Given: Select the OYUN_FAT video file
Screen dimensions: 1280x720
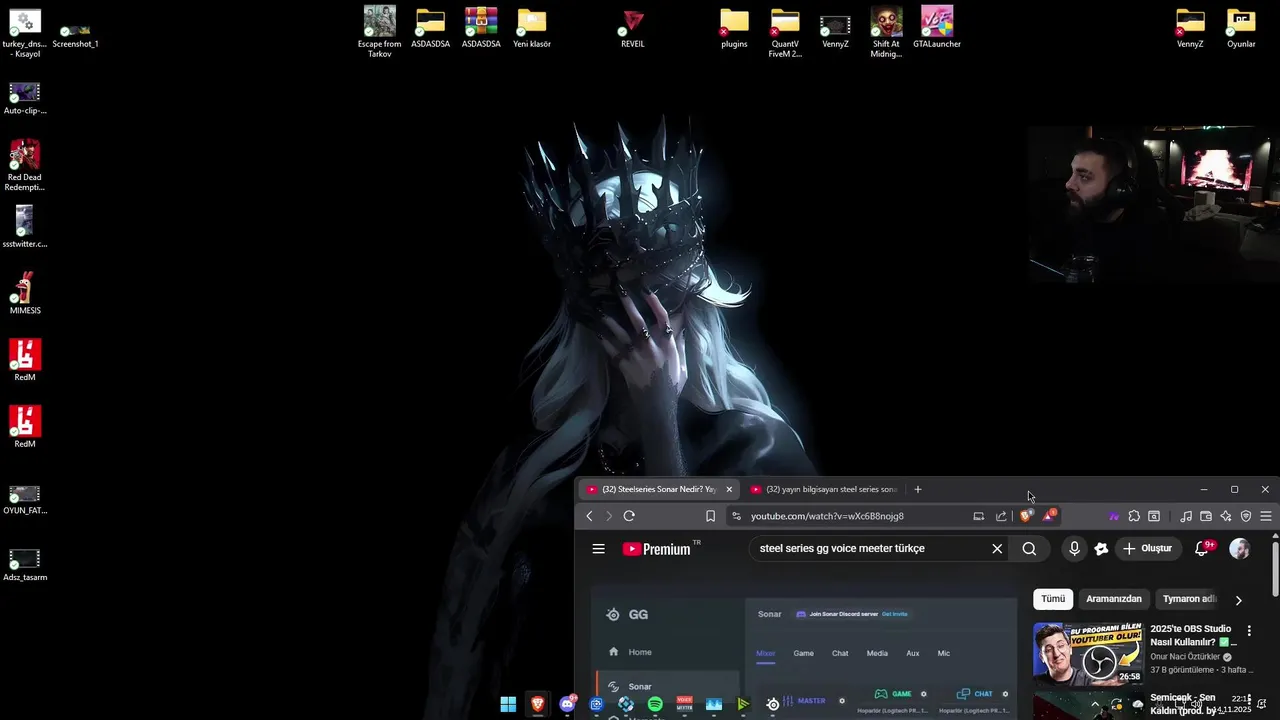Looking at the screenshot, I should pyautogui.click(x=25, y=499).
